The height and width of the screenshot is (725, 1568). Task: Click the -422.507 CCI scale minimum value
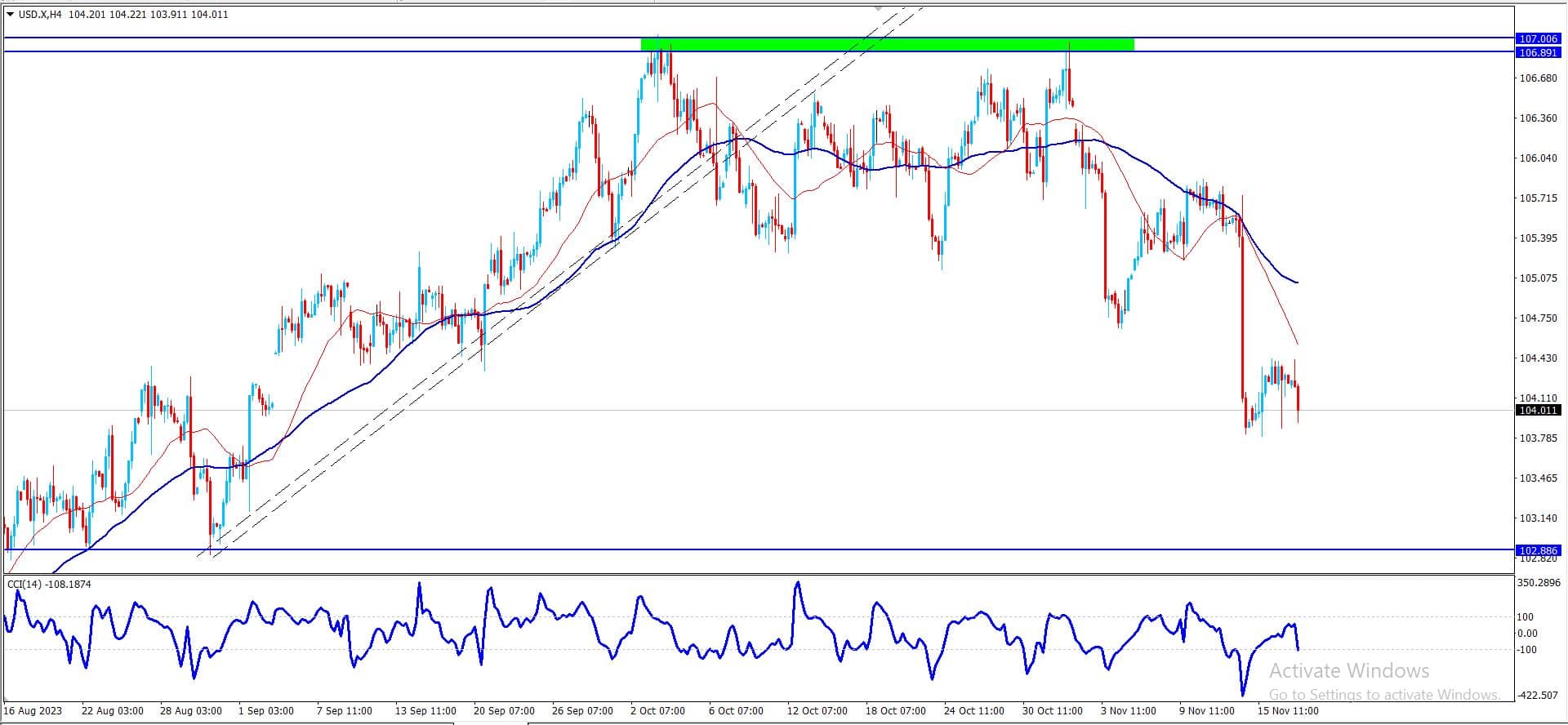(1539, 695)
